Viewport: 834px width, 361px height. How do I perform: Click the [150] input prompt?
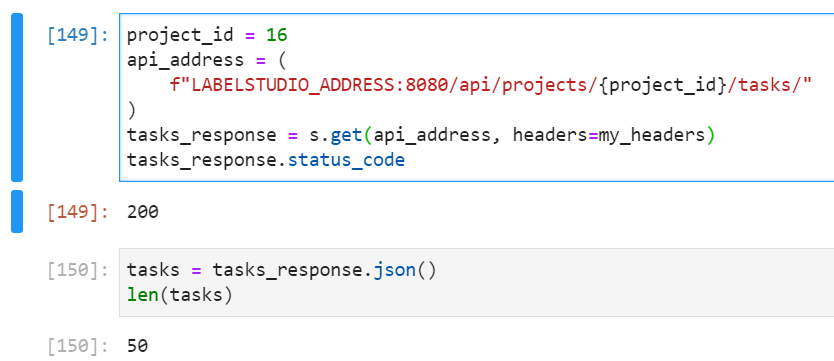[x=78, y=271]
